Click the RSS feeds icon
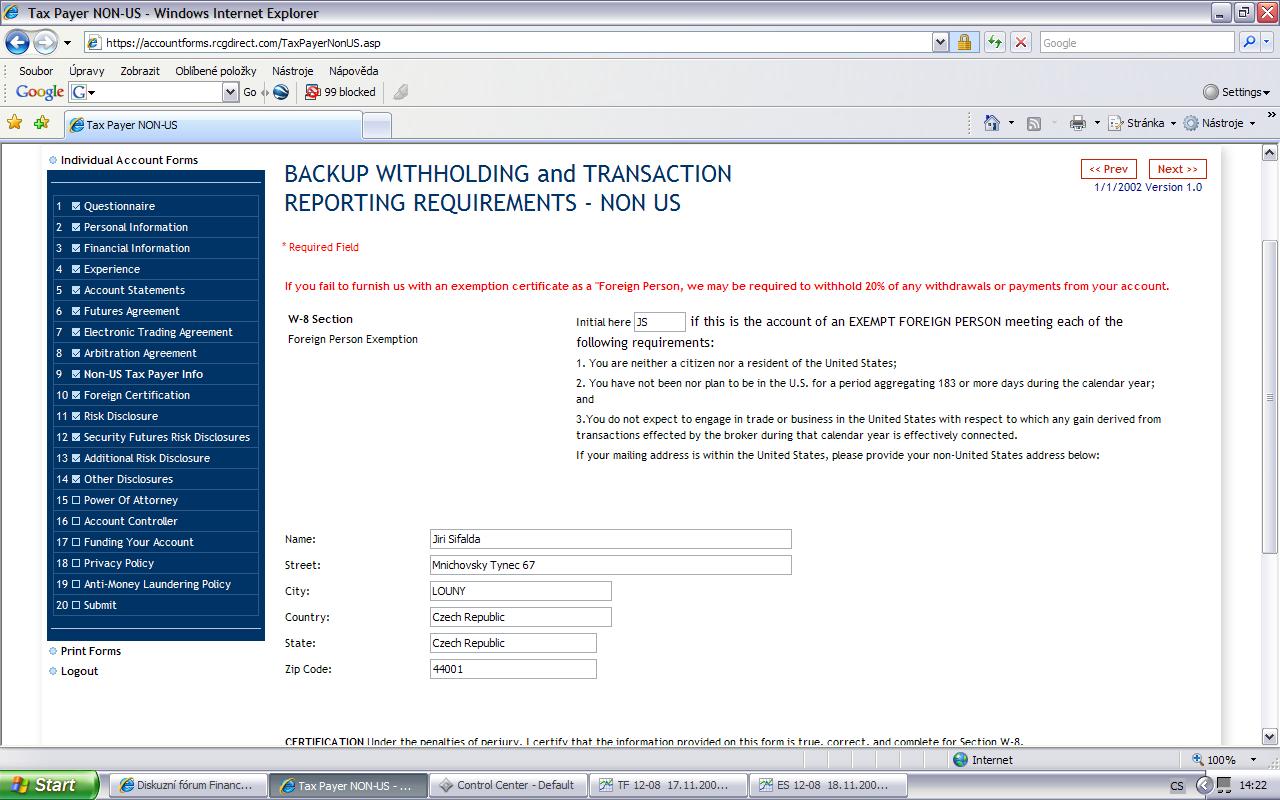This screenshot has height=800, width=1280. click(1034, 123)
